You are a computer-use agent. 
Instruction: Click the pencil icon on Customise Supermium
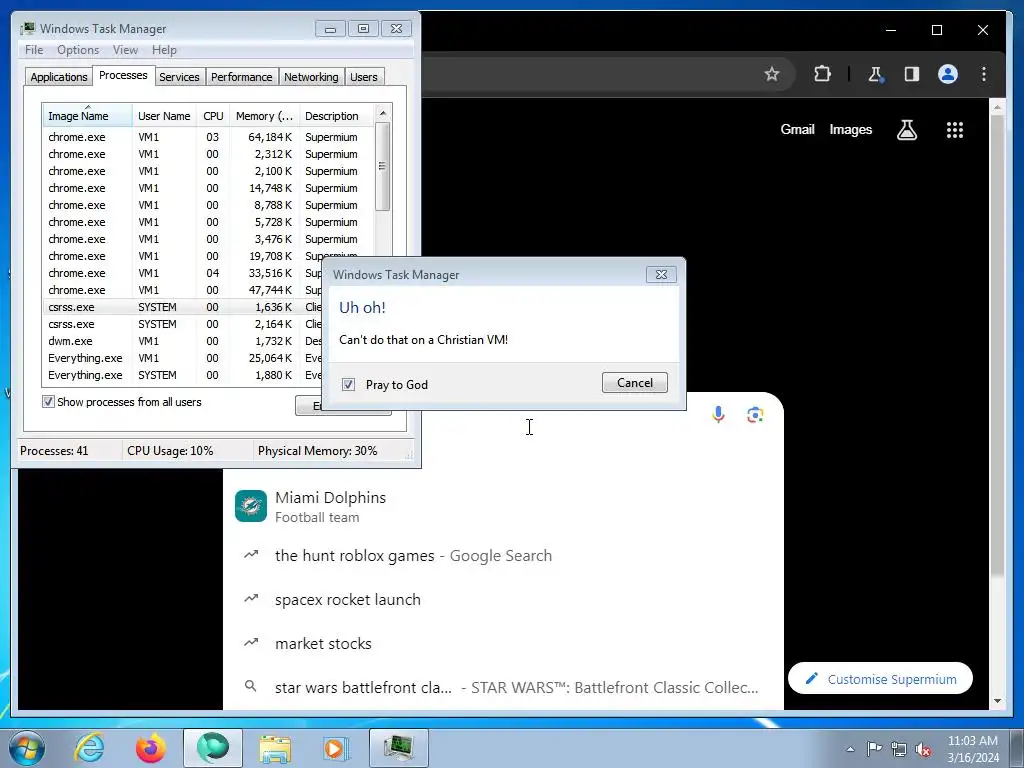pyautogui.click(x=811, y=679)
